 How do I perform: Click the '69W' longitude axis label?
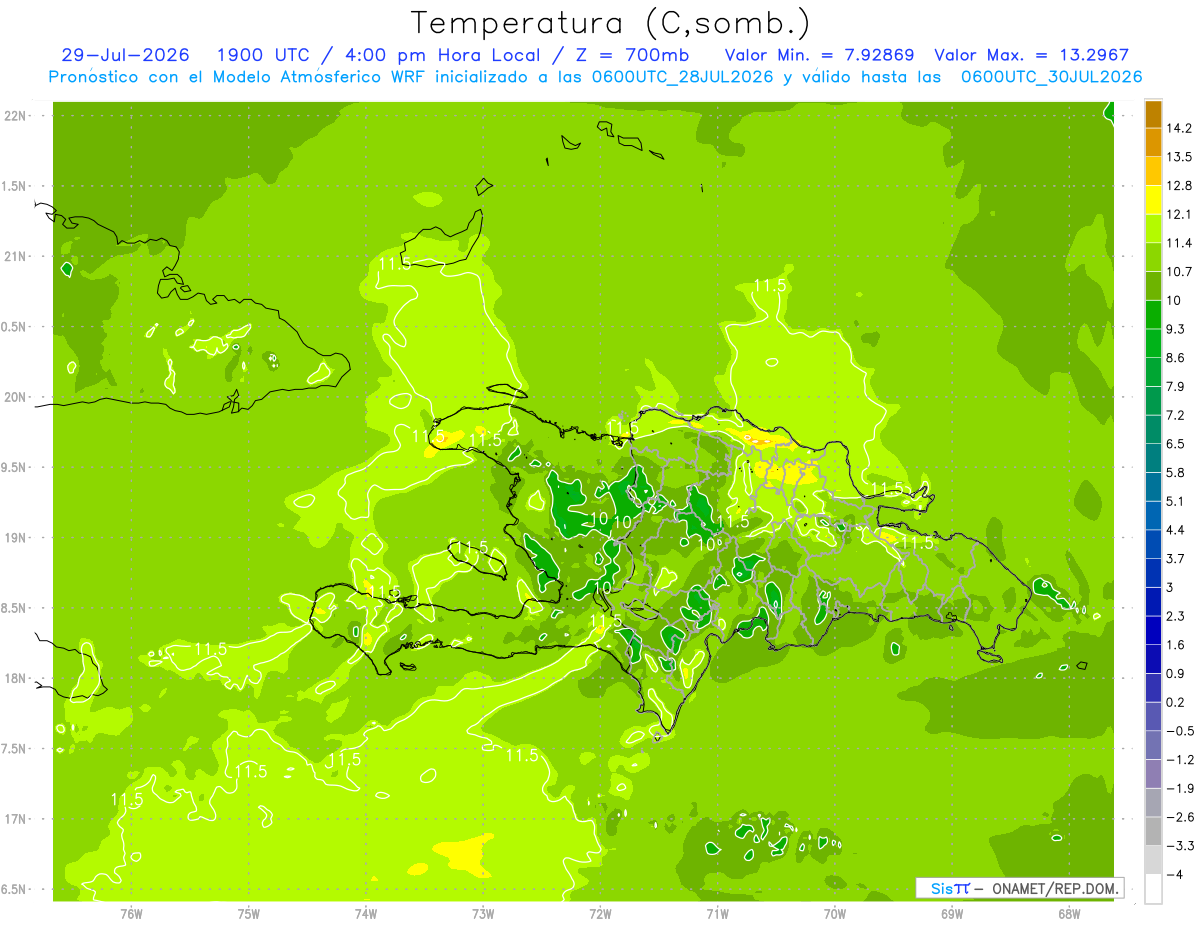[952, 914]
